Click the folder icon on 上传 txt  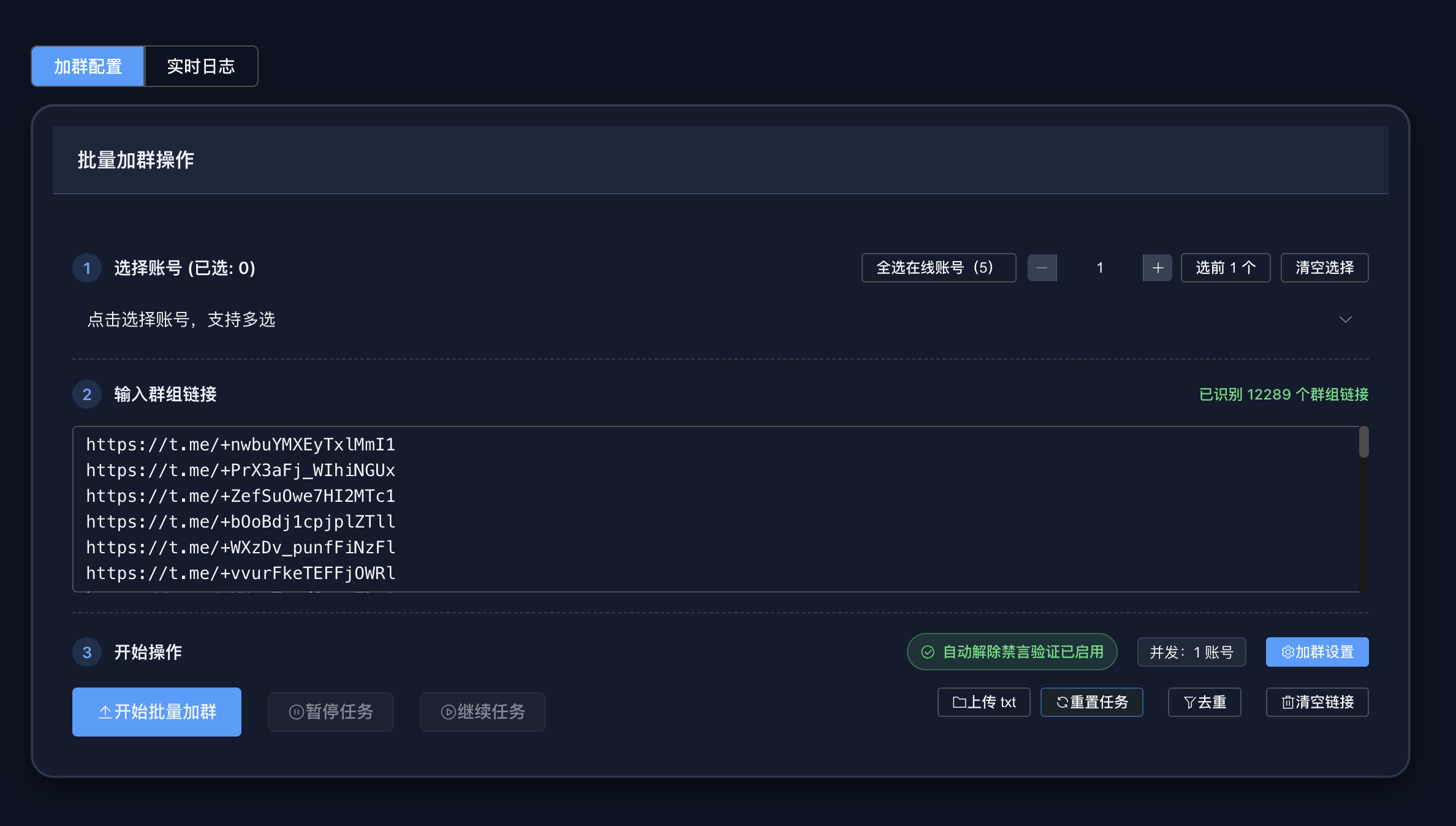point(959,702)
